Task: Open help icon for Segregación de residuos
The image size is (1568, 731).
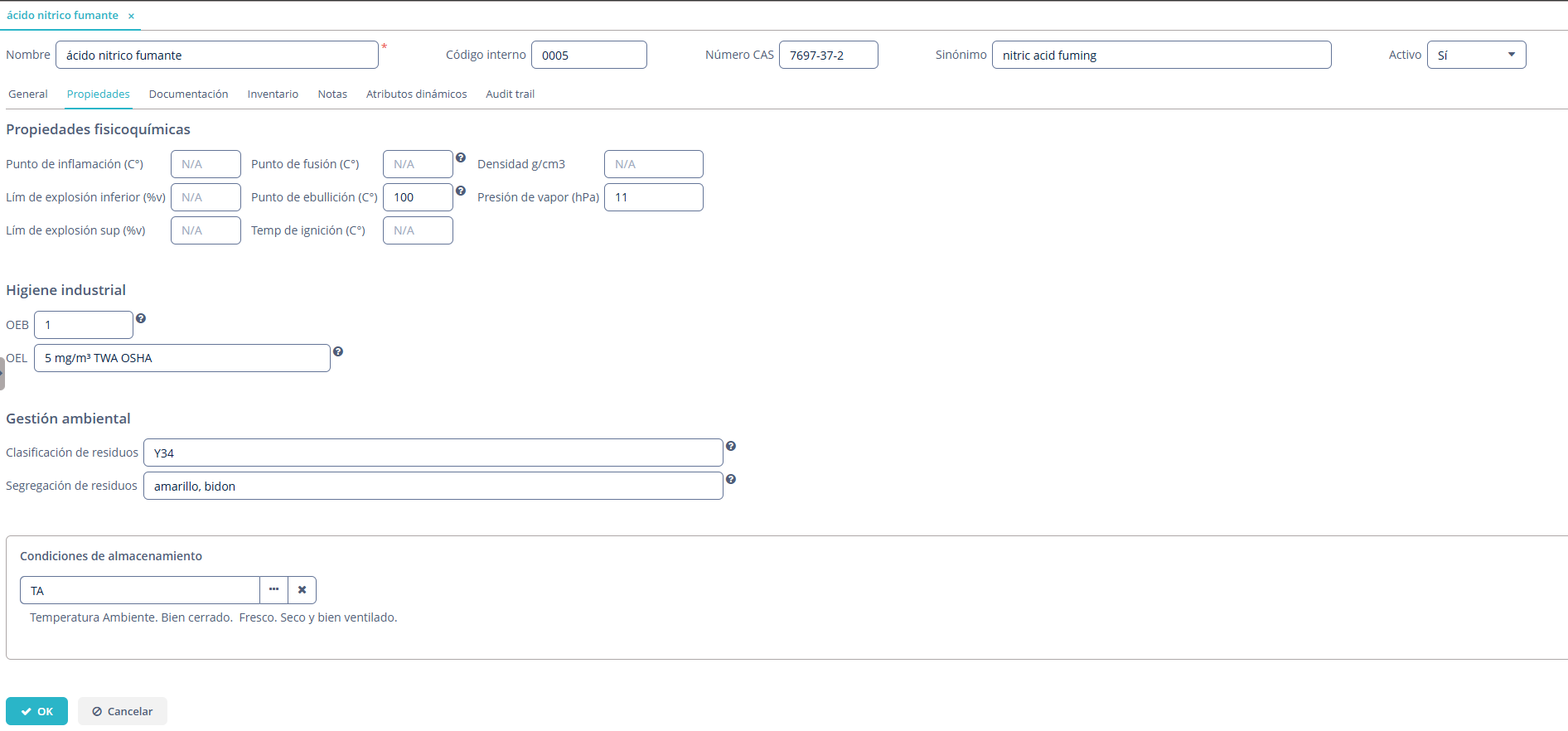Action: coord(731,479)
